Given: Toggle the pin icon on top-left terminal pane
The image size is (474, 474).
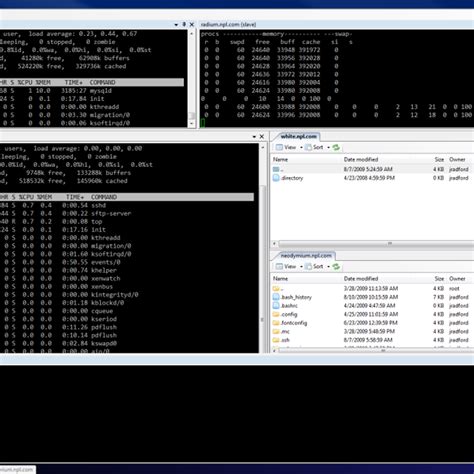Looking at the screenshot, I should click(184, 24).
